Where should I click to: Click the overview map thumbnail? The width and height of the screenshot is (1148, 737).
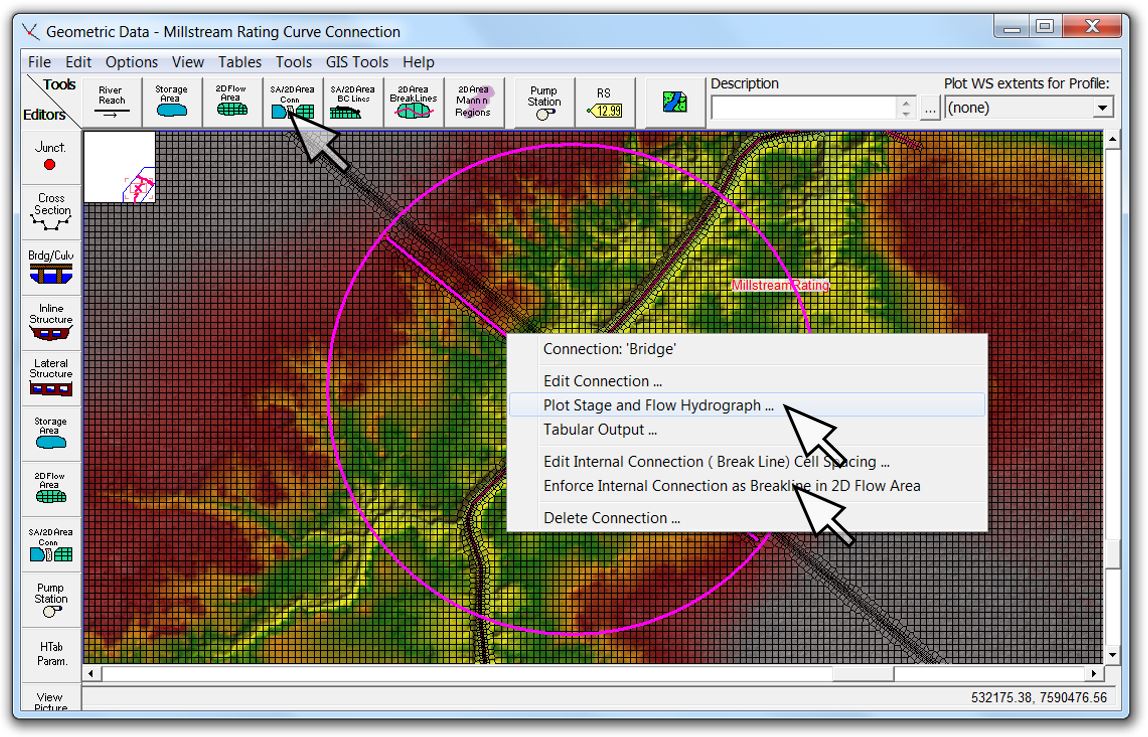(x=119, y=167)
